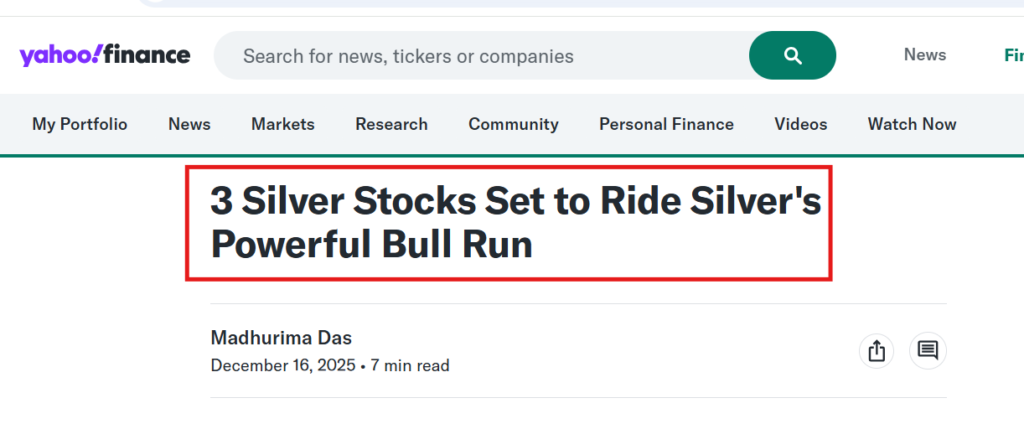Select News in the navigation bar
The height and width of the screenshot is (429, 1024).
(x=189, y=124)
